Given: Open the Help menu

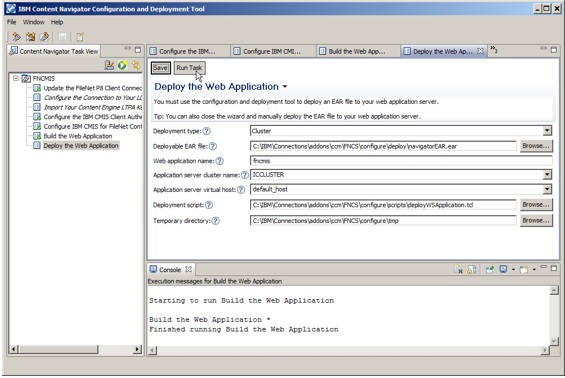Looking at the screenshot, I should pyautogui.click(x=57, y=22).
